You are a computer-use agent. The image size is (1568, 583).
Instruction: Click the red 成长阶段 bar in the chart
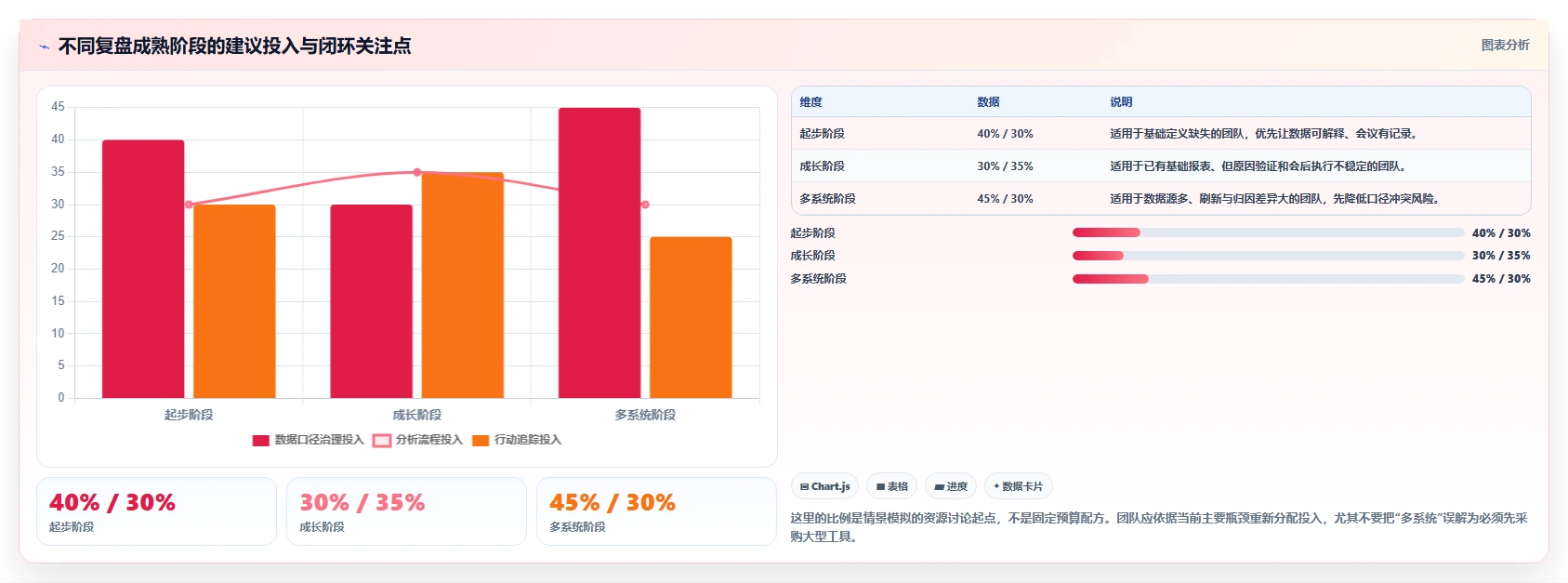pos(371,301)
